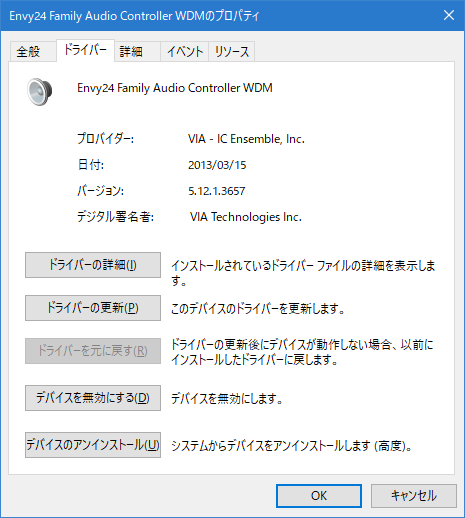The height and width of the screenshot is (518, 465).
Task: Click the greyed-out ドライバーを元に戻す(R) button
Action: click(93, 351)
